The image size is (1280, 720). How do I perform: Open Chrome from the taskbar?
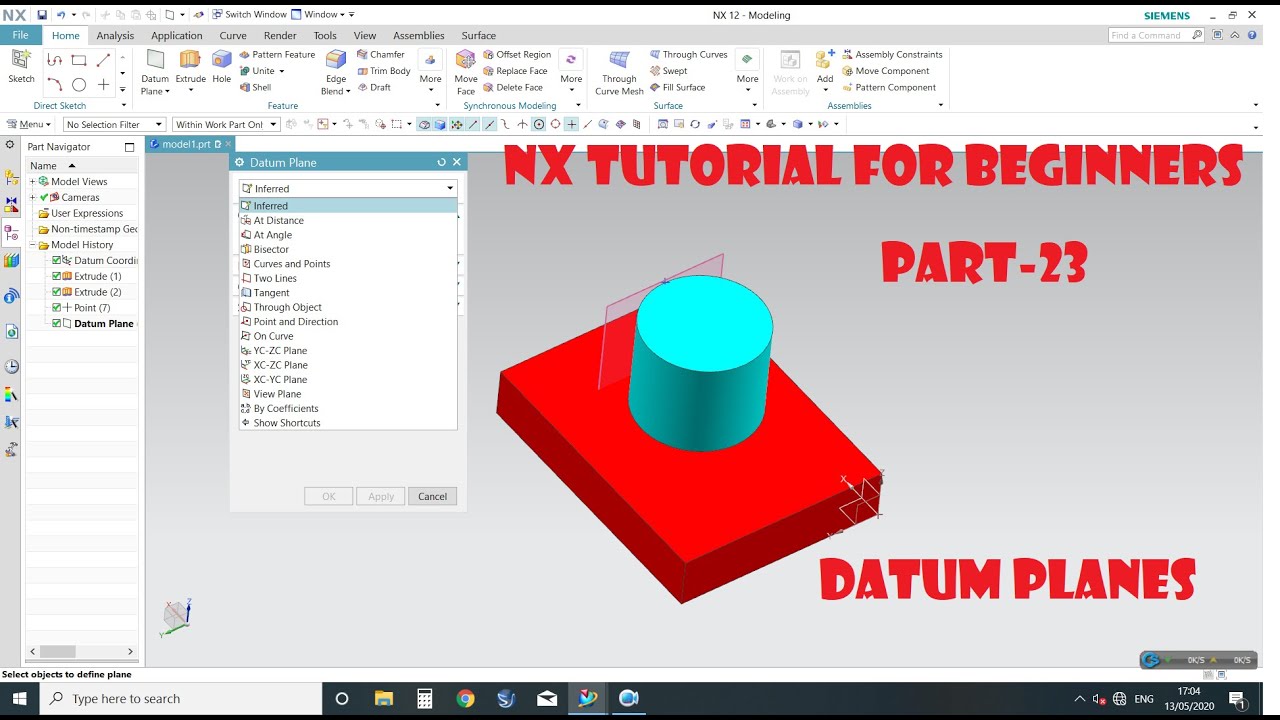pos(465,698)
